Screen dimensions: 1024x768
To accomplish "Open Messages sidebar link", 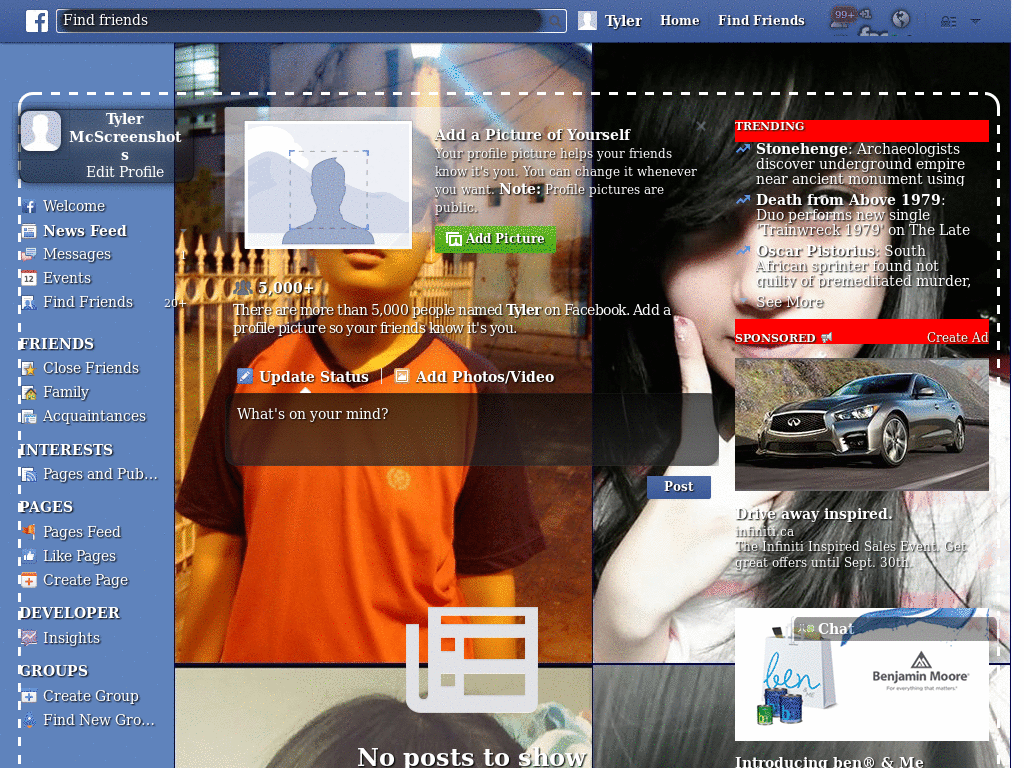I will (x=77, y=255).
